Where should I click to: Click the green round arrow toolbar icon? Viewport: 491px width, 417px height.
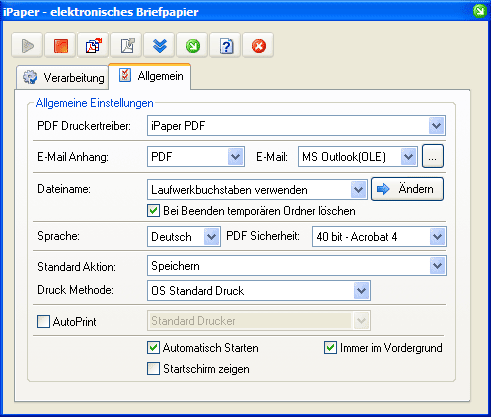[x=192, y=45]
